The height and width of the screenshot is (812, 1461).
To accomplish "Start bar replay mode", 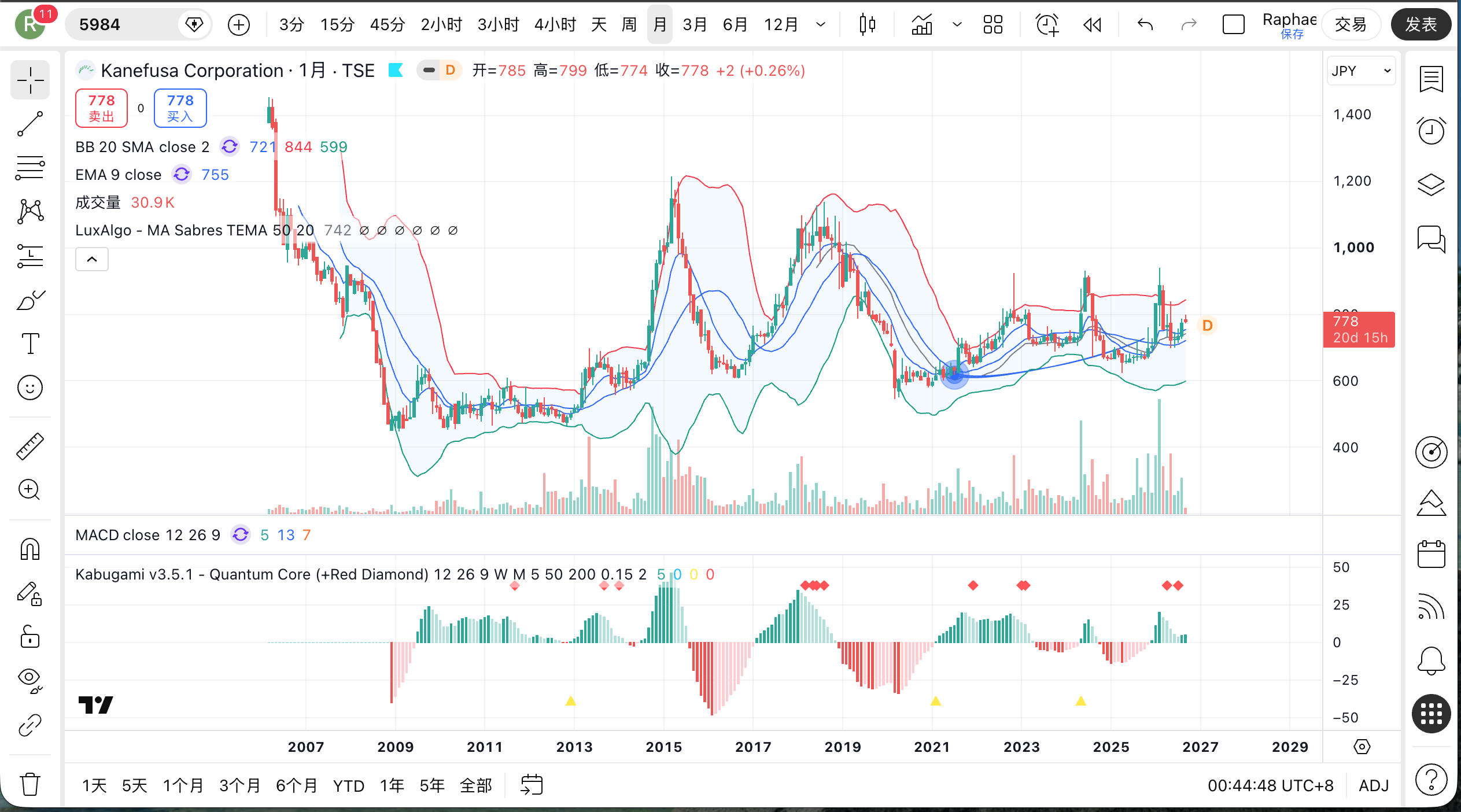I will pyautogui.click(x=1092, y=24).
